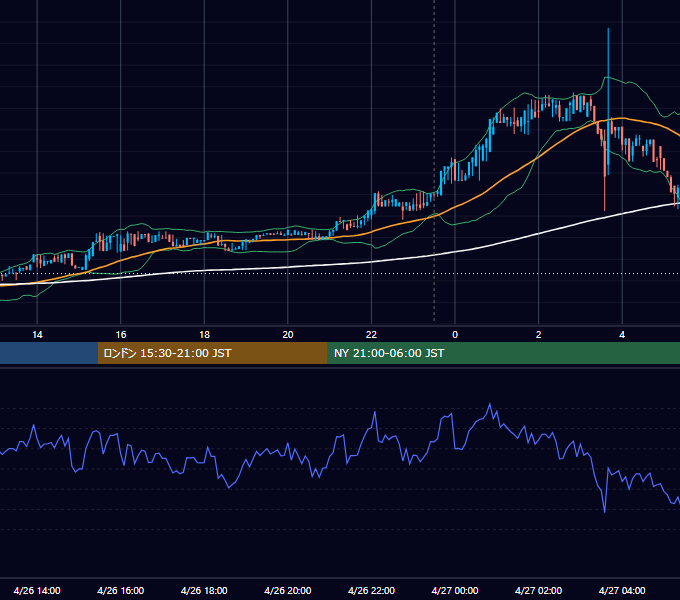Select the NY 21:00-06:00 JST session bar
Viewport: 680px width, 600px height.
point(503,353)
